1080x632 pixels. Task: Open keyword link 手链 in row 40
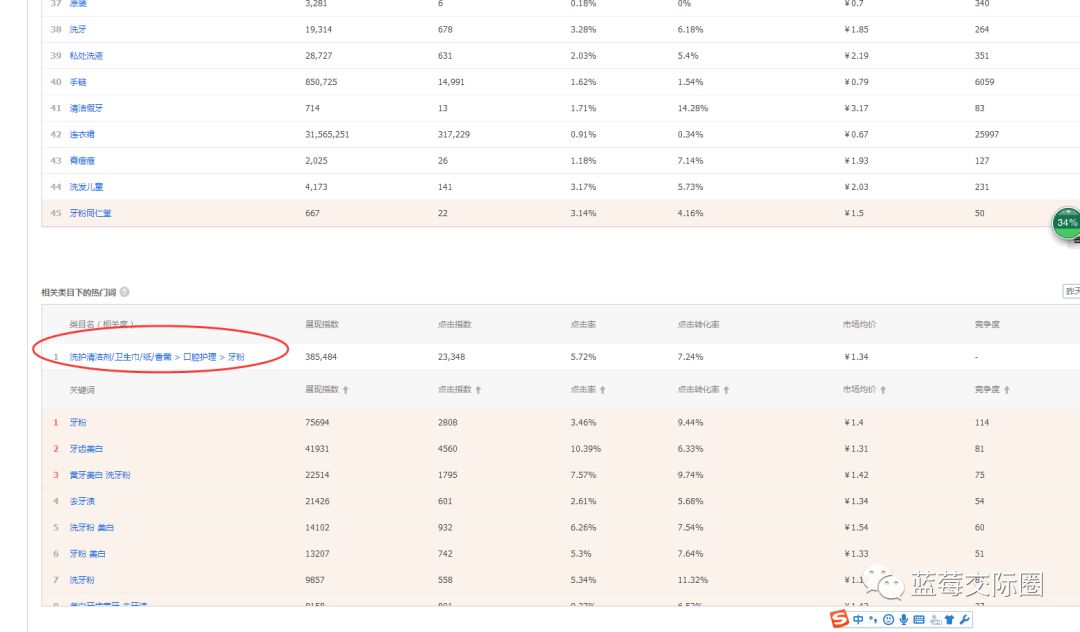click(x=78, y=82)
